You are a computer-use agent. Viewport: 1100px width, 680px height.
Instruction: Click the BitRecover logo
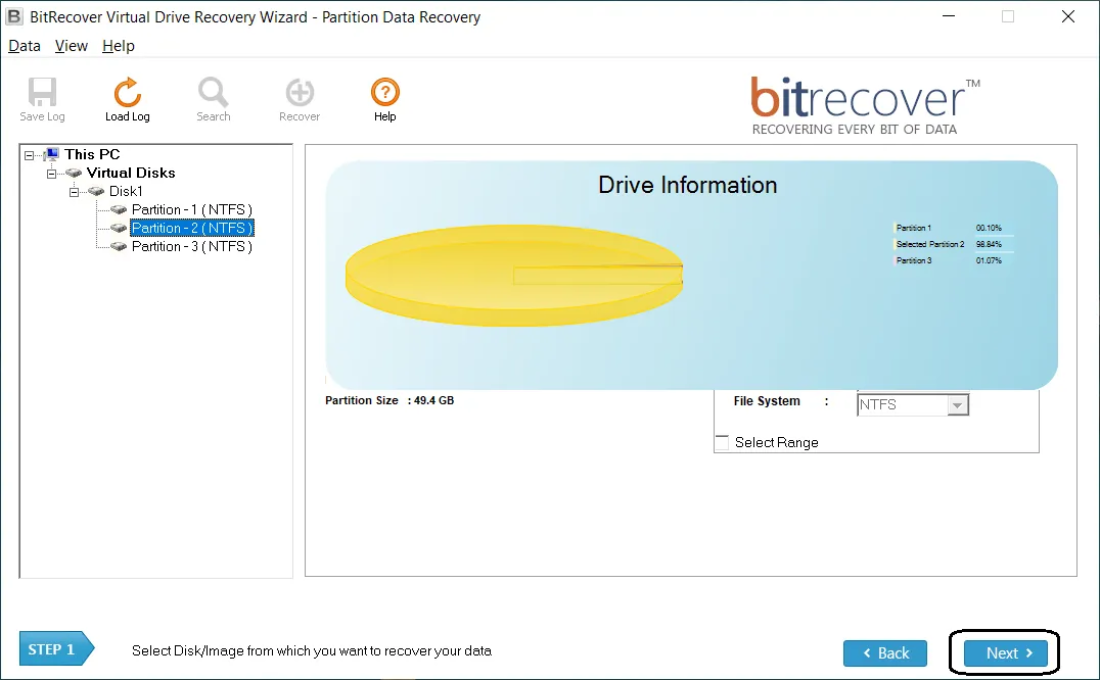[x=862, y=102]
